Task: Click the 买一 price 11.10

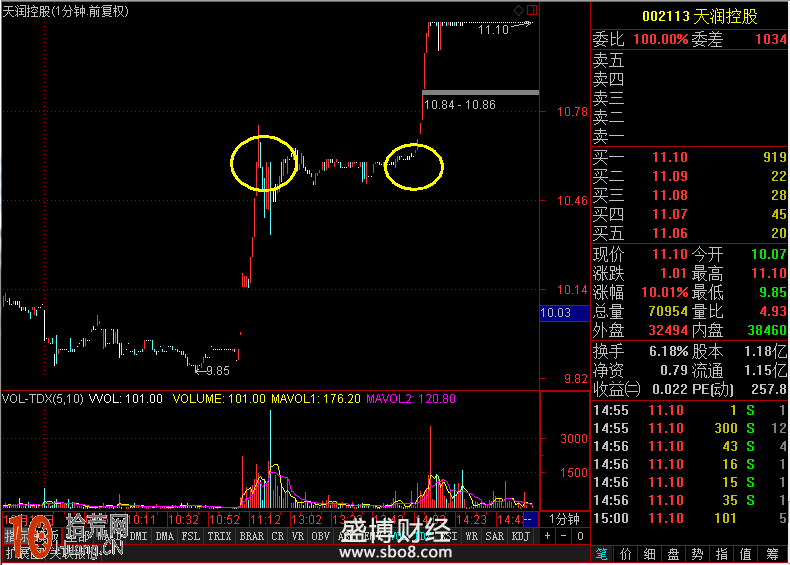Action: pos(670,157)
